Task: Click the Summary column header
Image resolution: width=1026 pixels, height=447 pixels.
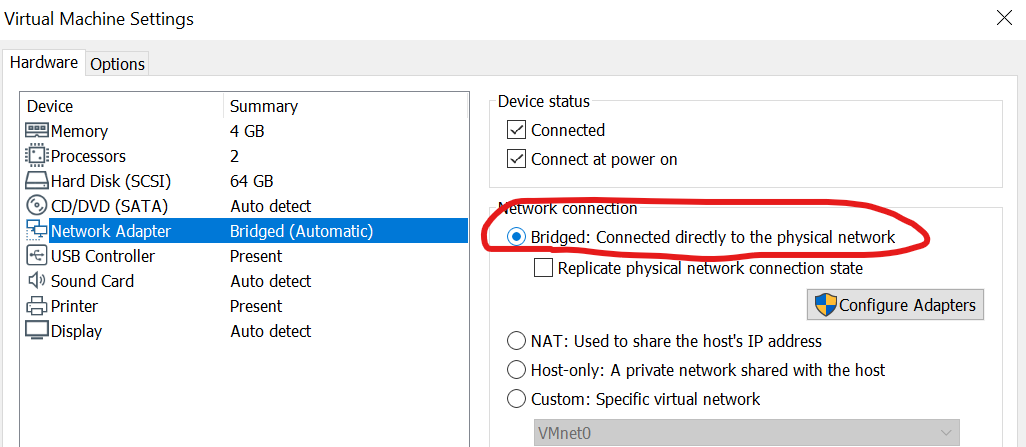Action: [x=264, y=106]
